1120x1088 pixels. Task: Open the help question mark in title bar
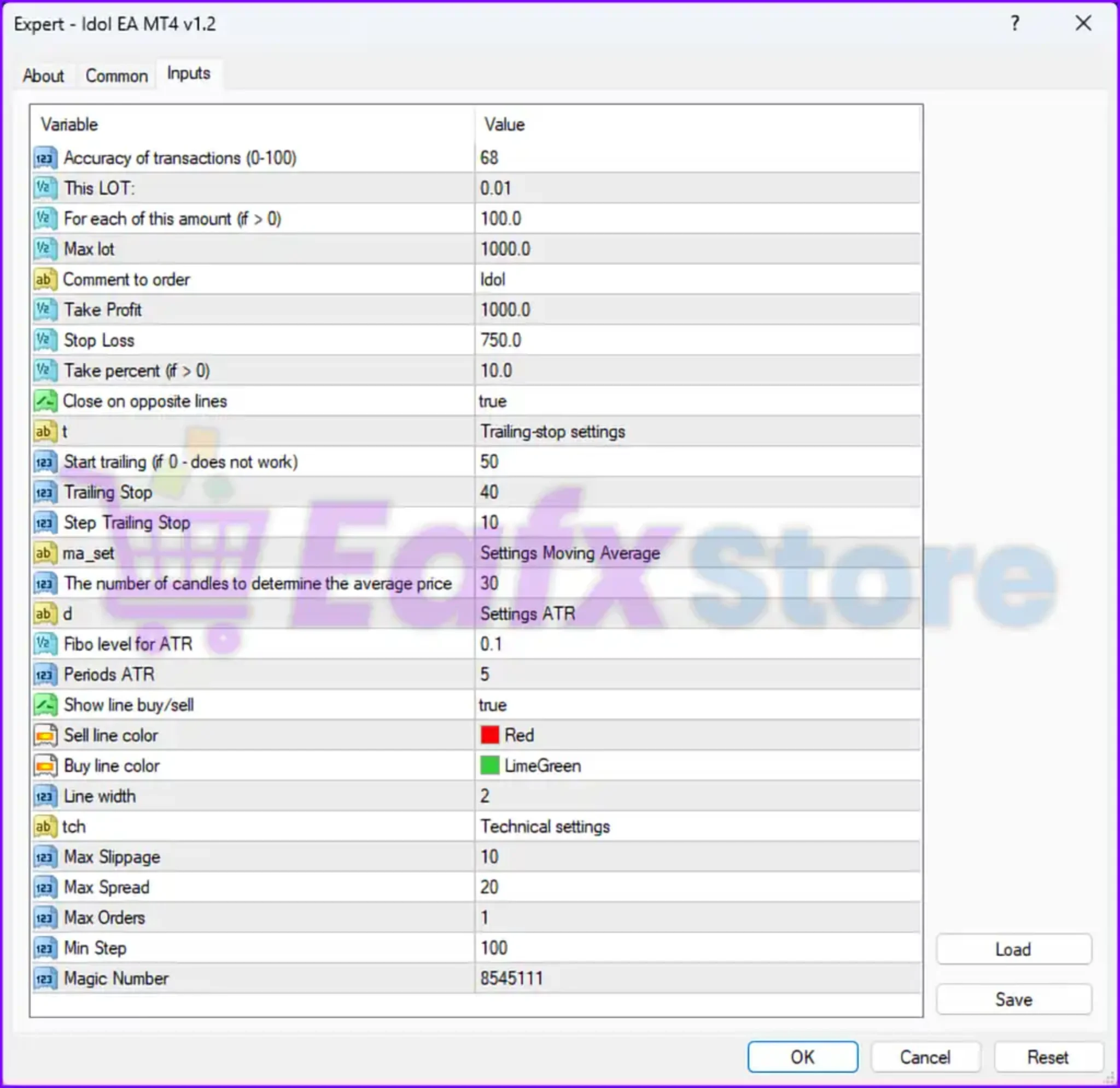1015,24
